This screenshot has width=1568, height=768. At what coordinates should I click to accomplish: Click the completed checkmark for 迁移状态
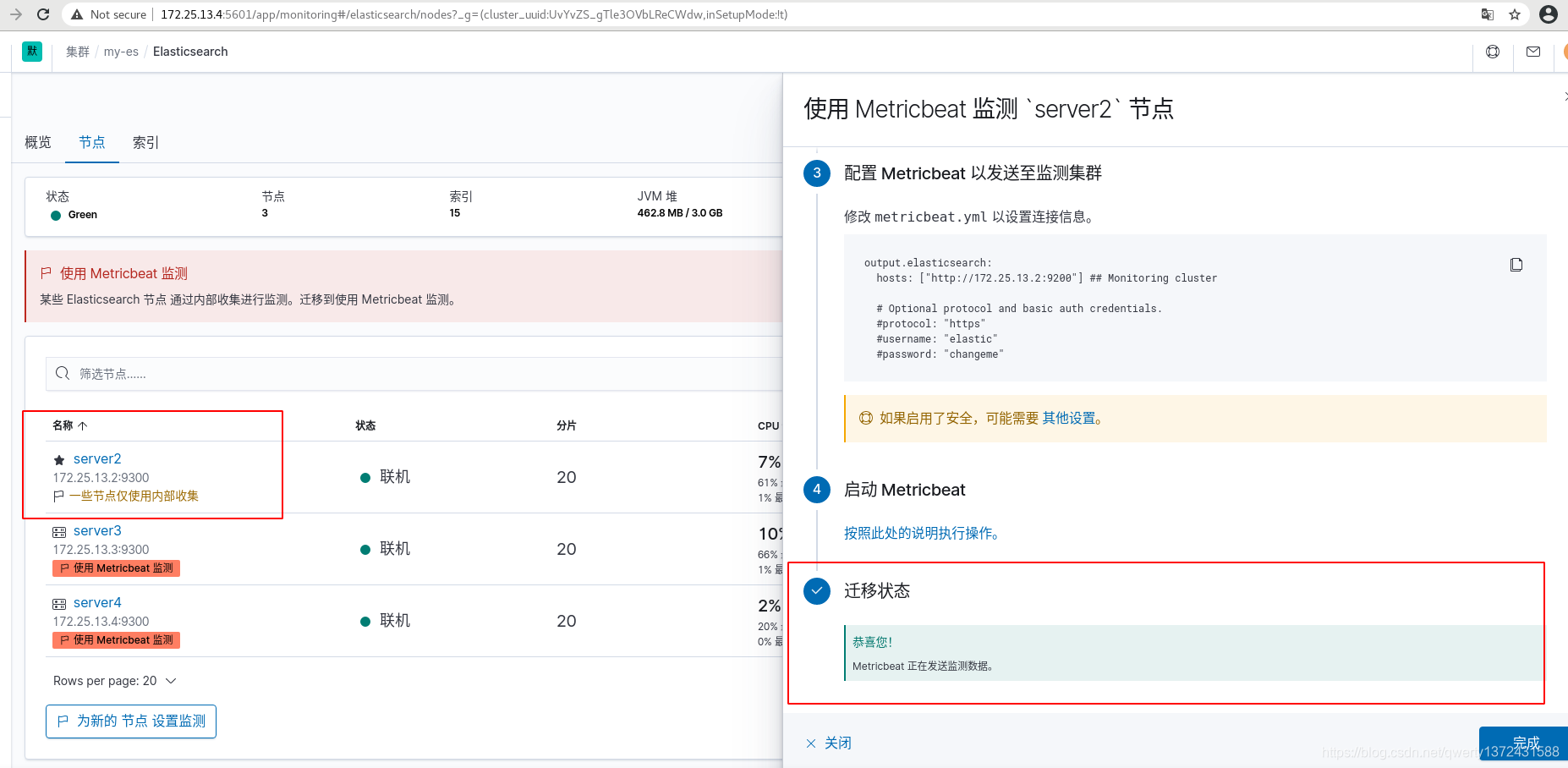(x=817, y=590)
